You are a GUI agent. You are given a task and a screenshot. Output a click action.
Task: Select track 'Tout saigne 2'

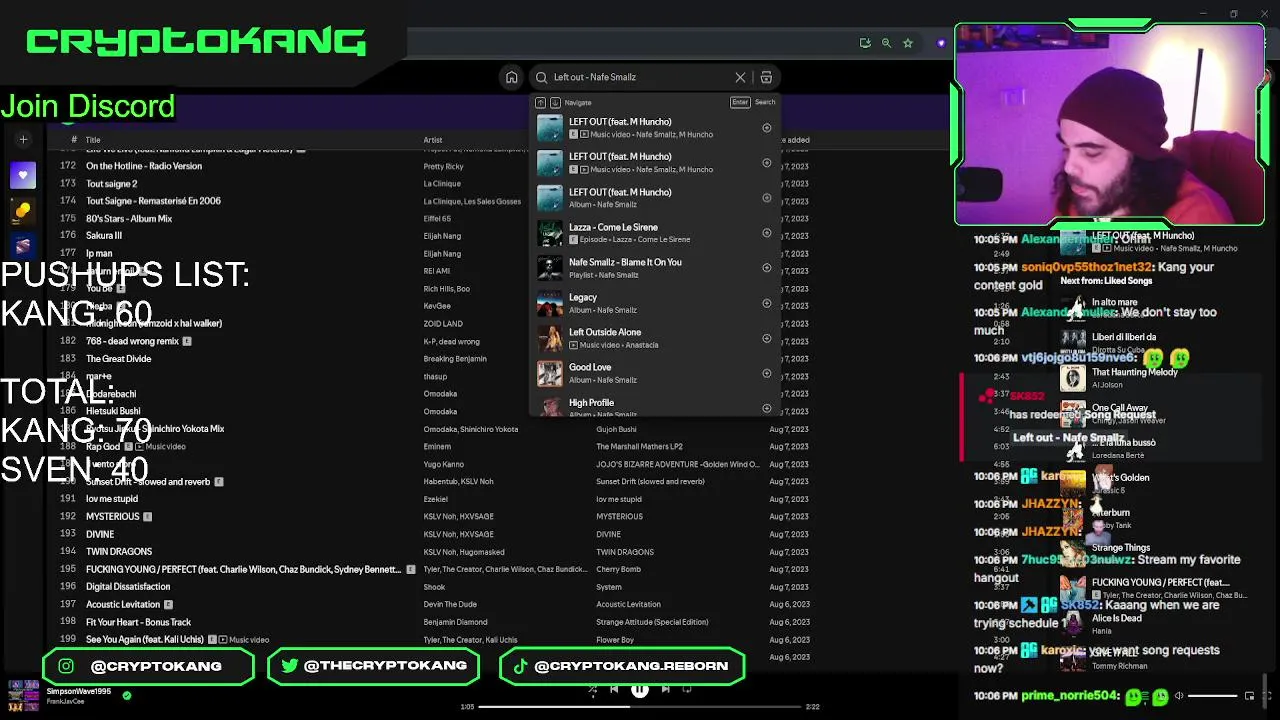click(x=111, y=184)
